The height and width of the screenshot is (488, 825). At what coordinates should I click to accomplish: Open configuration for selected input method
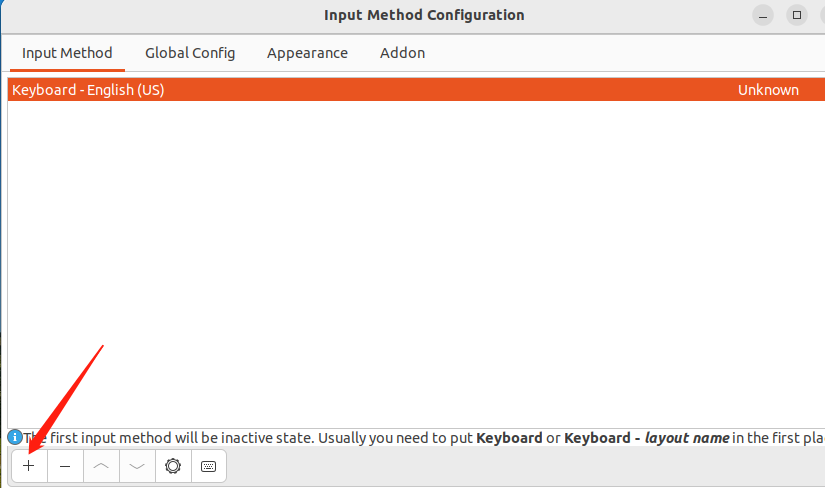[x=173, y=466]
